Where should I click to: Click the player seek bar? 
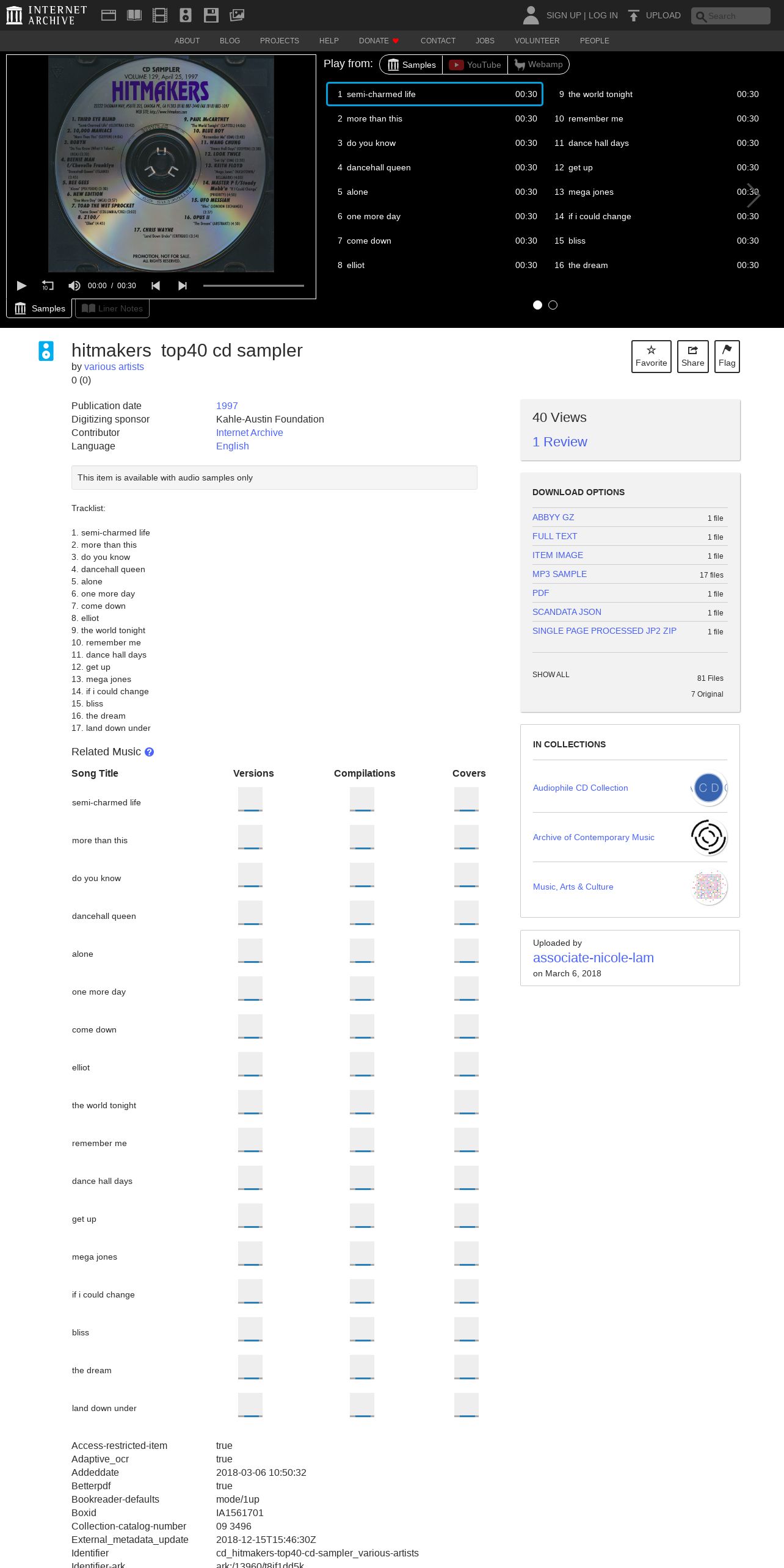253,286
